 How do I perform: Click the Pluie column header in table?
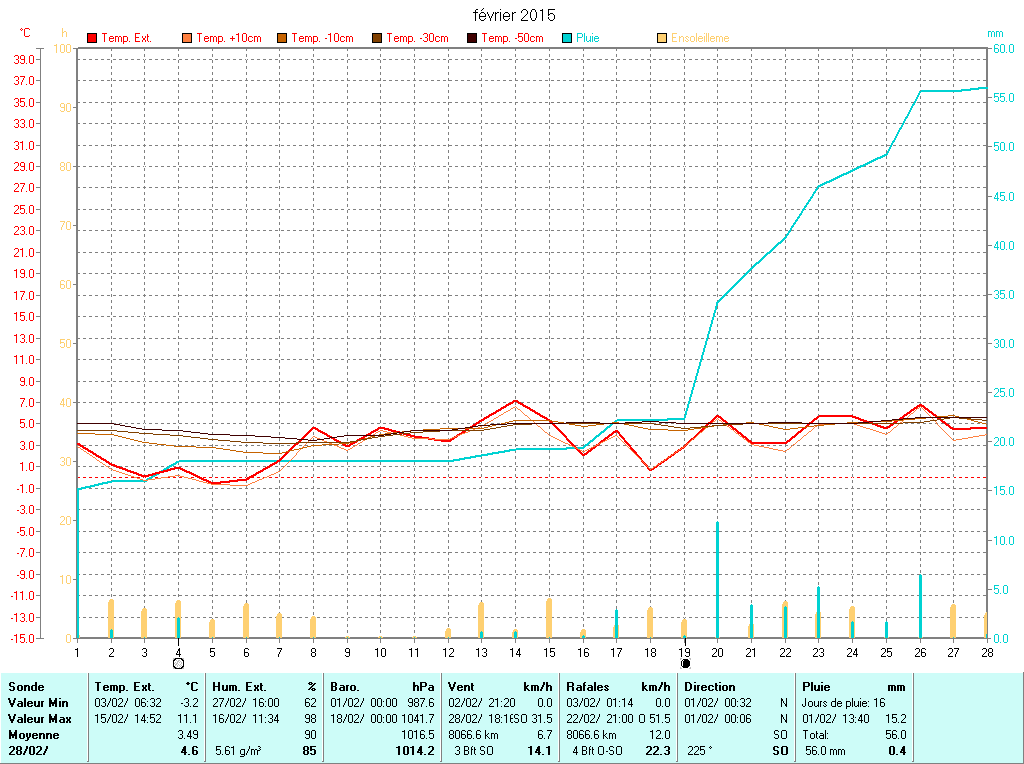pos(817,687)
